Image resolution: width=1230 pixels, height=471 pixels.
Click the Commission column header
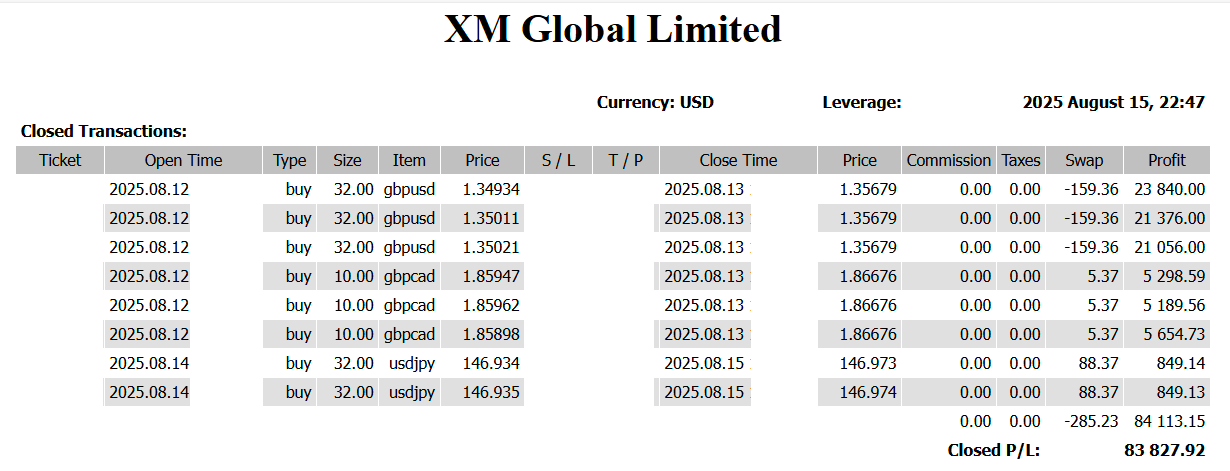click(x=948, y=160)
